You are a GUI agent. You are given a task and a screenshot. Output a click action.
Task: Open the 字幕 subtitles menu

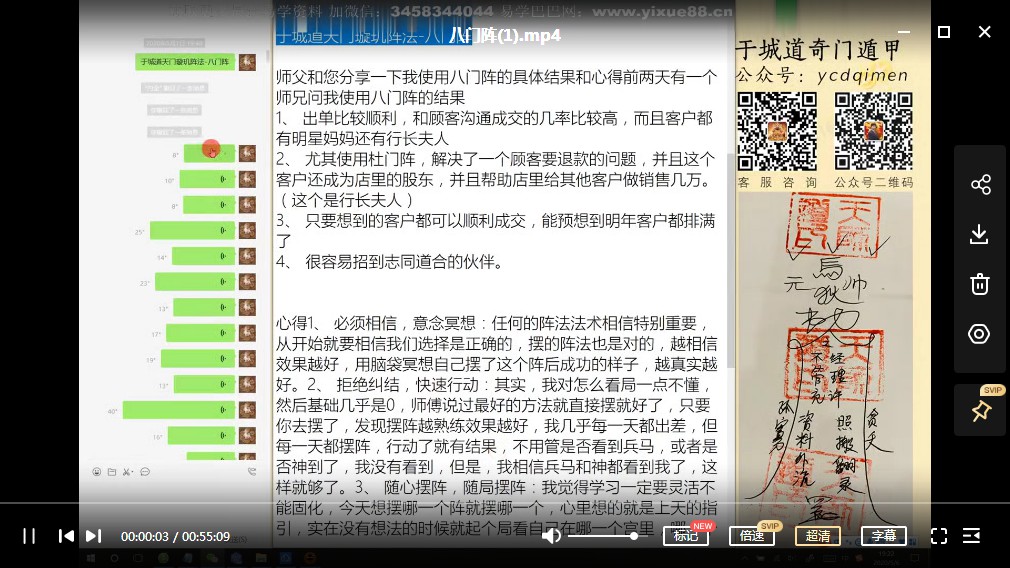coord(884,536)
